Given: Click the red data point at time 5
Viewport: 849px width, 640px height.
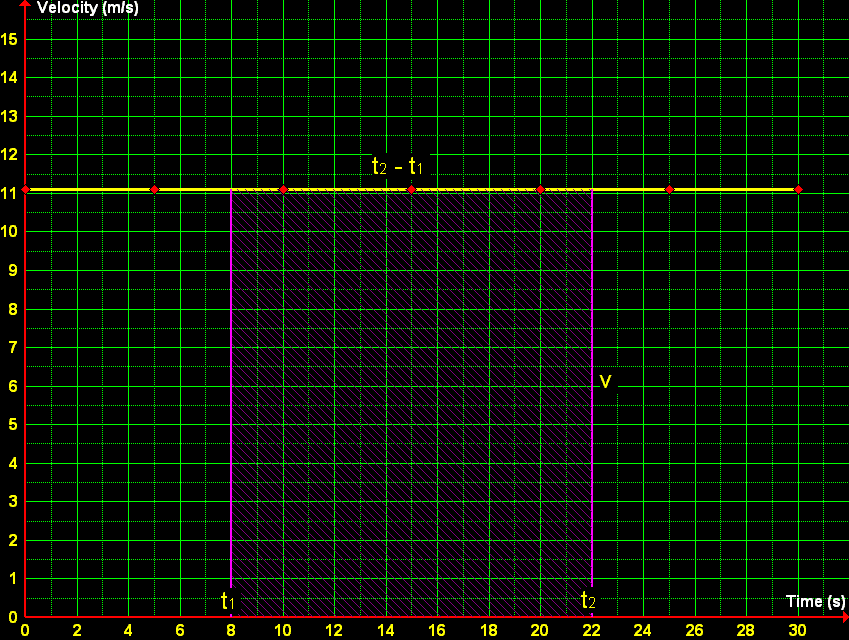Looking at the screenshot, I should coord(152,188).
